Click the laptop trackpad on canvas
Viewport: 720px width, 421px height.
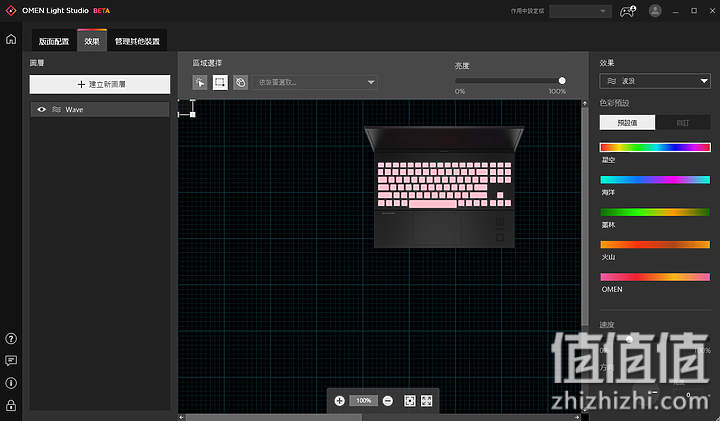tap(437, 228)
